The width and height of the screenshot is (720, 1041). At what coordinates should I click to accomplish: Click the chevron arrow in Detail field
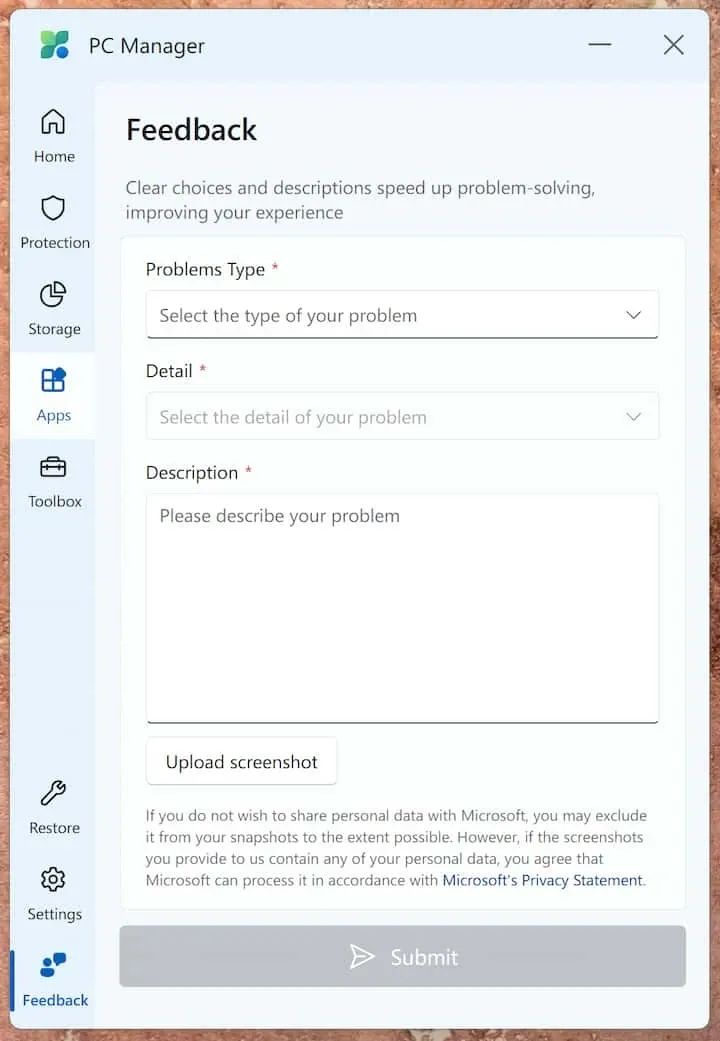click(x=634, y=416)
